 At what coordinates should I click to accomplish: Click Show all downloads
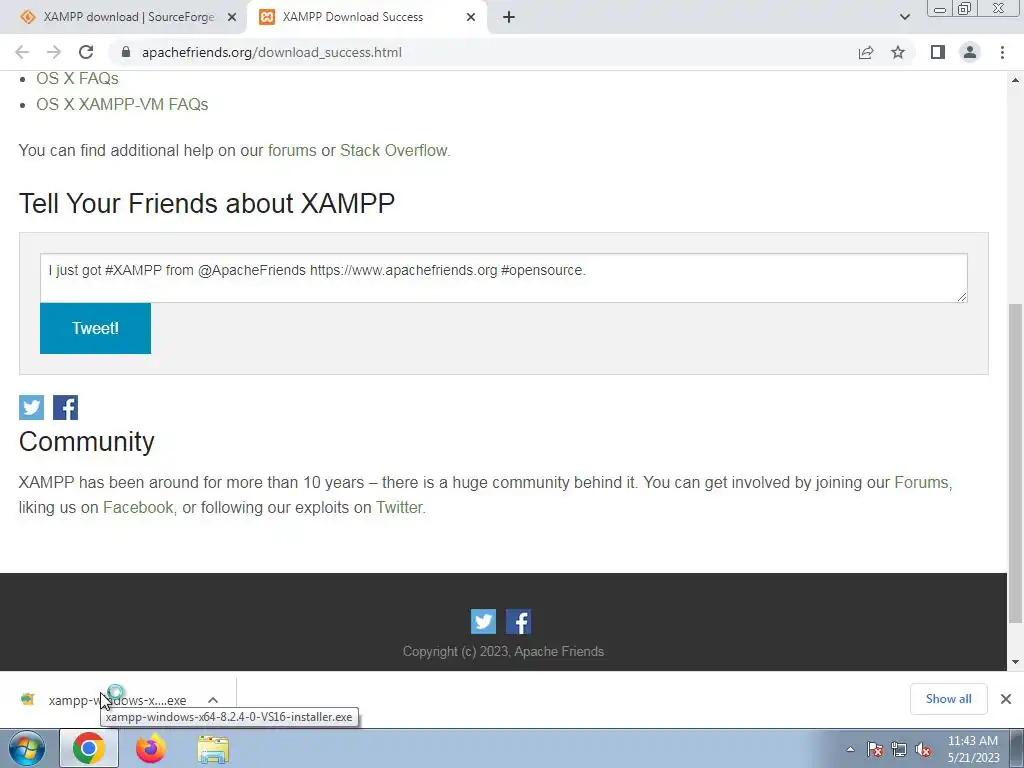(948, 699)
